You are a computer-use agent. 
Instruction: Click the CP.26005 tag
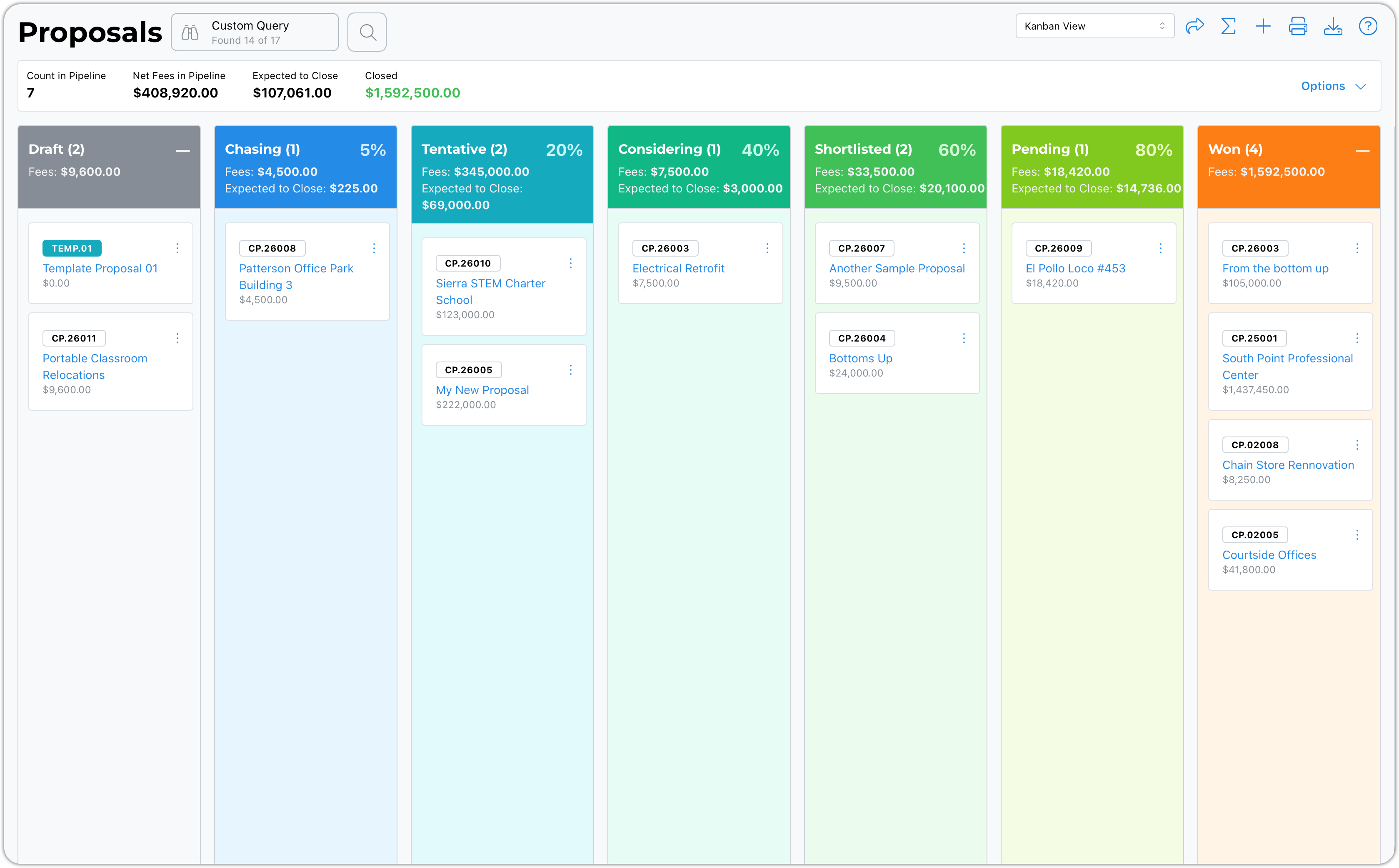[468, 370]
